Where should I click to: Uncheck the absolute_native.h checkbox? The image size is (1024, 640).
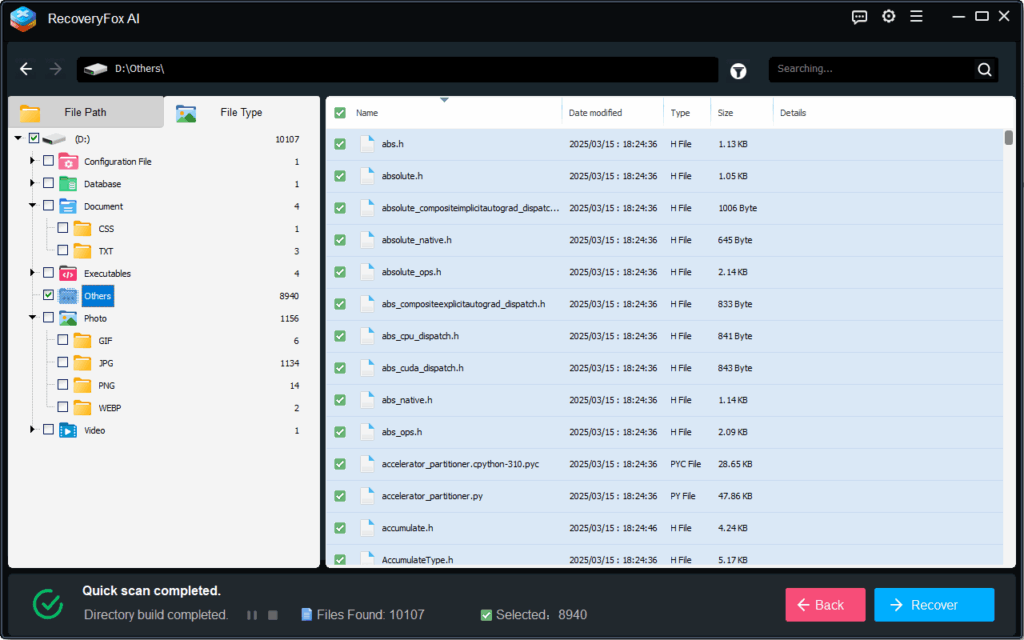(340, 240)
